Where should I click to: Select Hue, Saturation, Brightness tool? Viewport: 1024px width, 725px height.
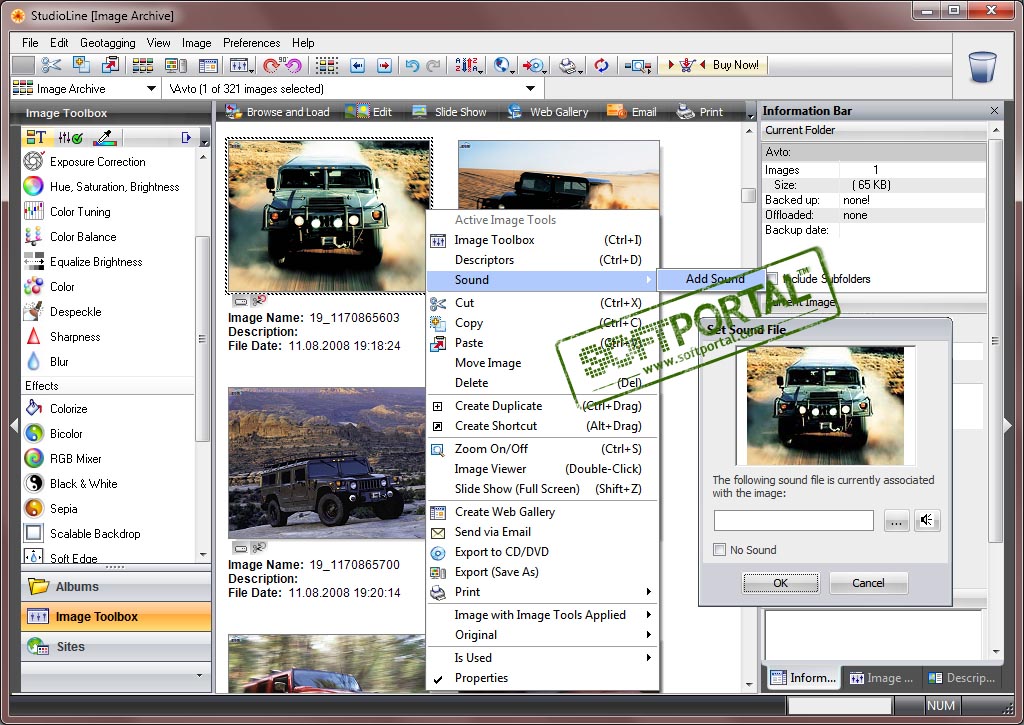(114, 187)
